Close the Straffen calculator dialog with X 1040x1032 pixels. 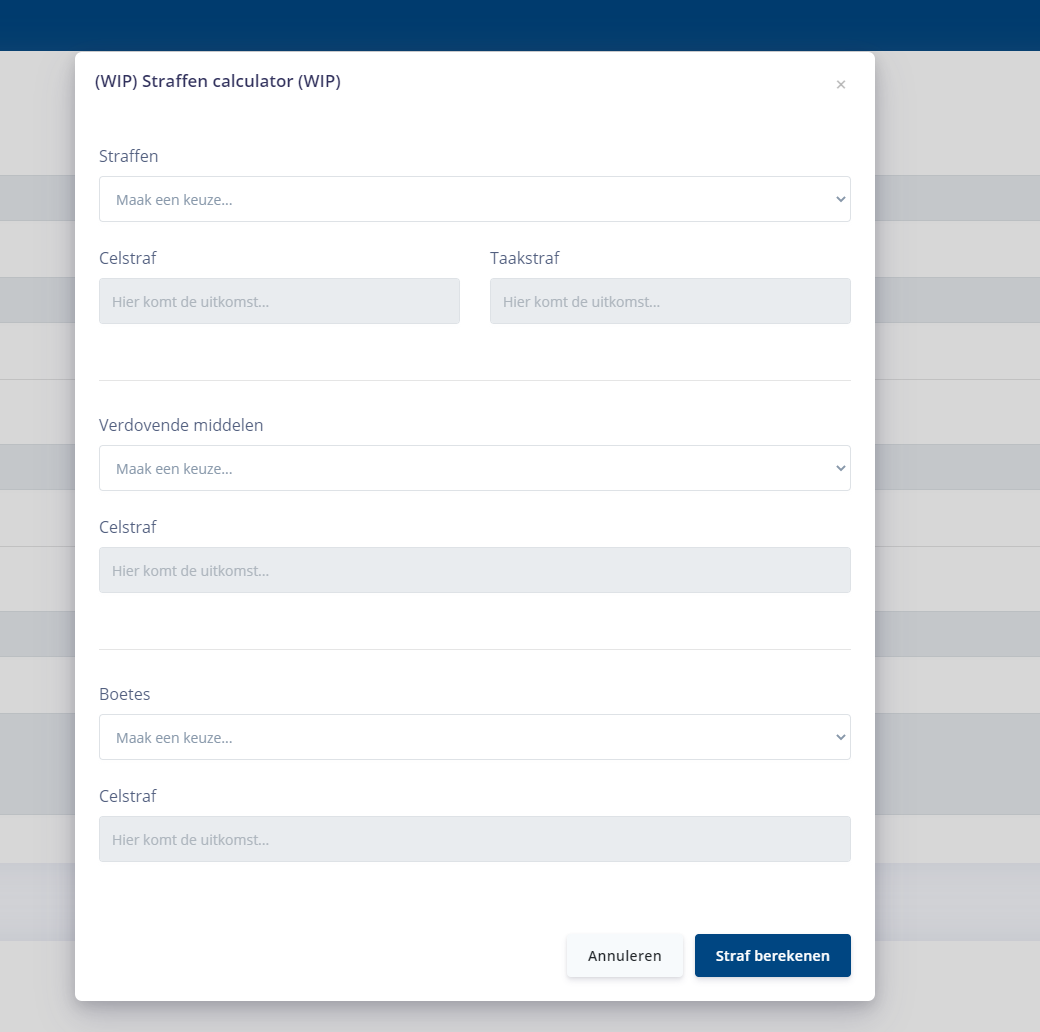(x=841, y=85)
